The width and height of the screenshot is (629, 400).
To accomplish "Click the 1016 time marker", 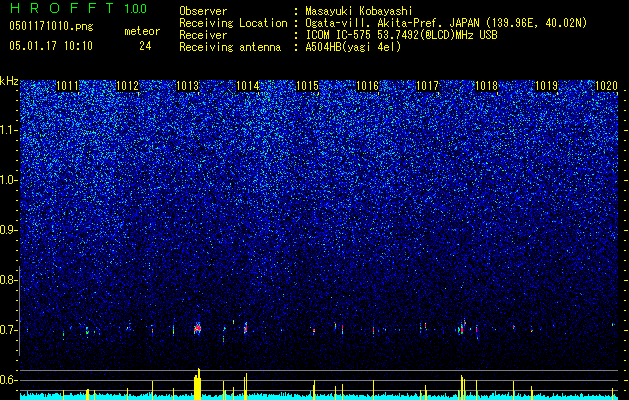I will (367, 86).
